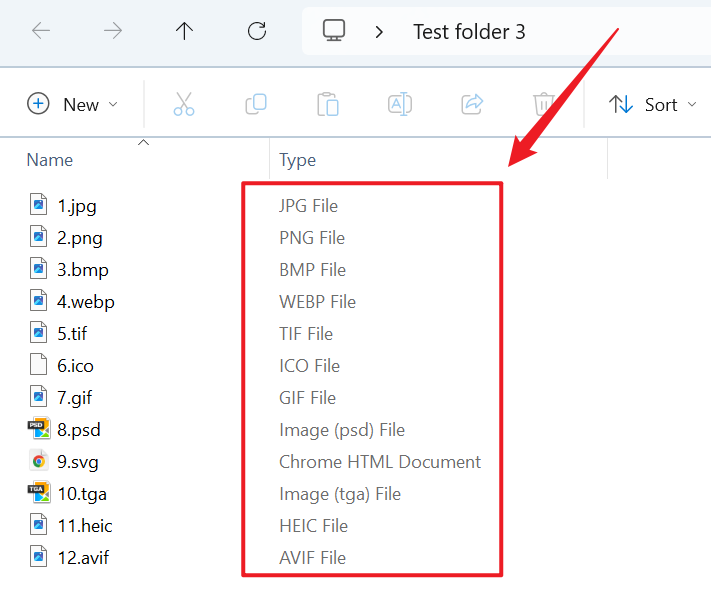Viewport: 711px width, 589px height.
Task: Select file 9.svg
Action: pyautogui.click(x=78, y=462)
